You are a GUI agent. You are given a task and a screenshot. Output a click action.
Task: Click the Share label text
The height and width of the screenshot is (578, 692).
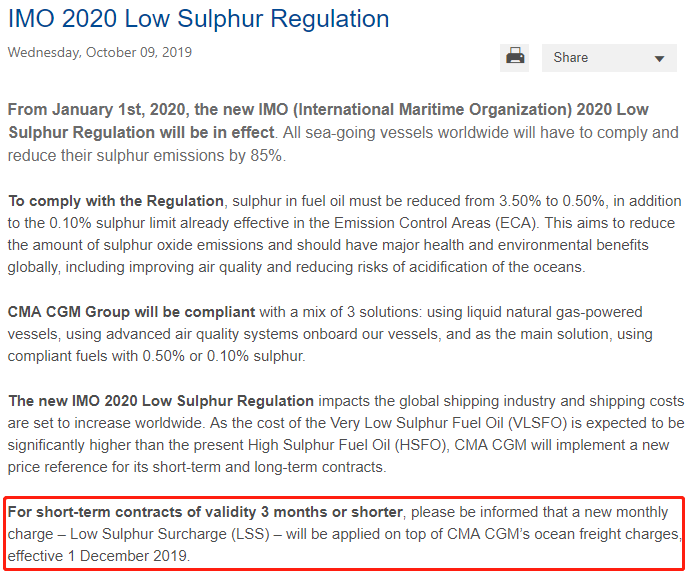[571, 57]
